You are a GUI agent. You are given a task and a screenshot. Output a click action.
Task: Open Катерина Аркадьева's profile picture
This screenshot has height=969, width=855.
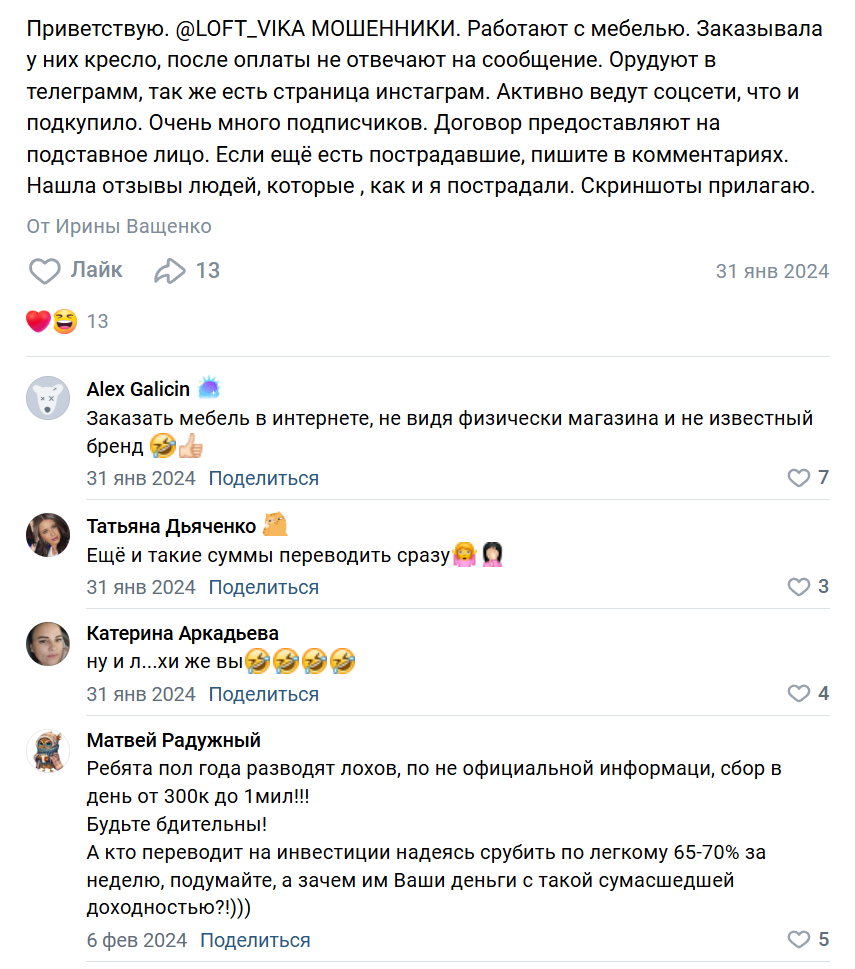(48, 644)
